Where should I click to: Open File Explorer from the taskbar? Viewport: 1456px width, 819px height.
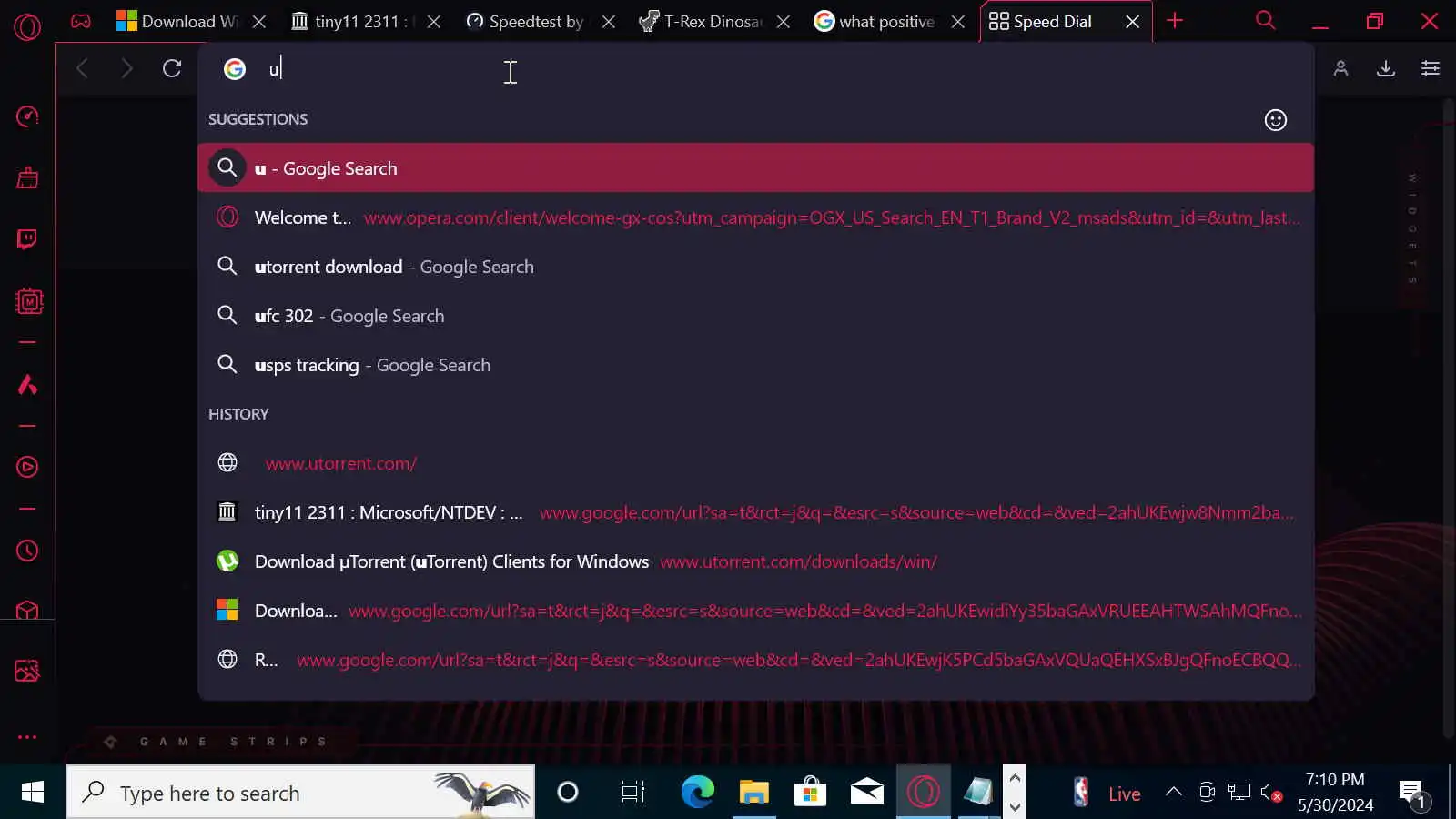[x=753, y=793]
